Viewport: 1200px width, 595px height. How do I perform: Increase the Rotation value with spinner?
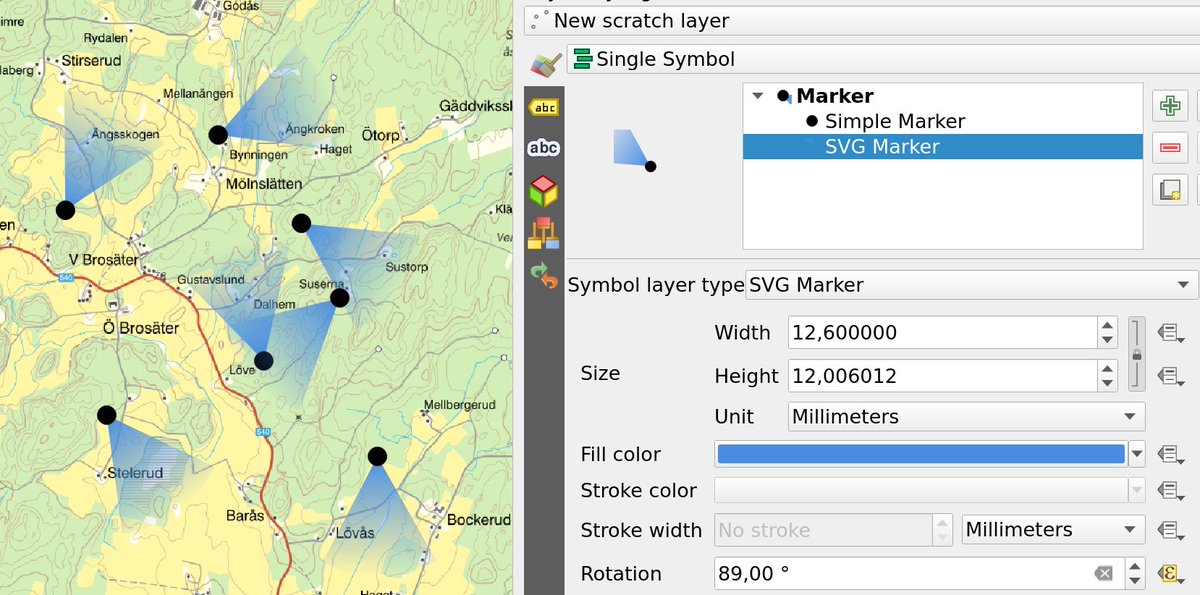[1135, 566]
